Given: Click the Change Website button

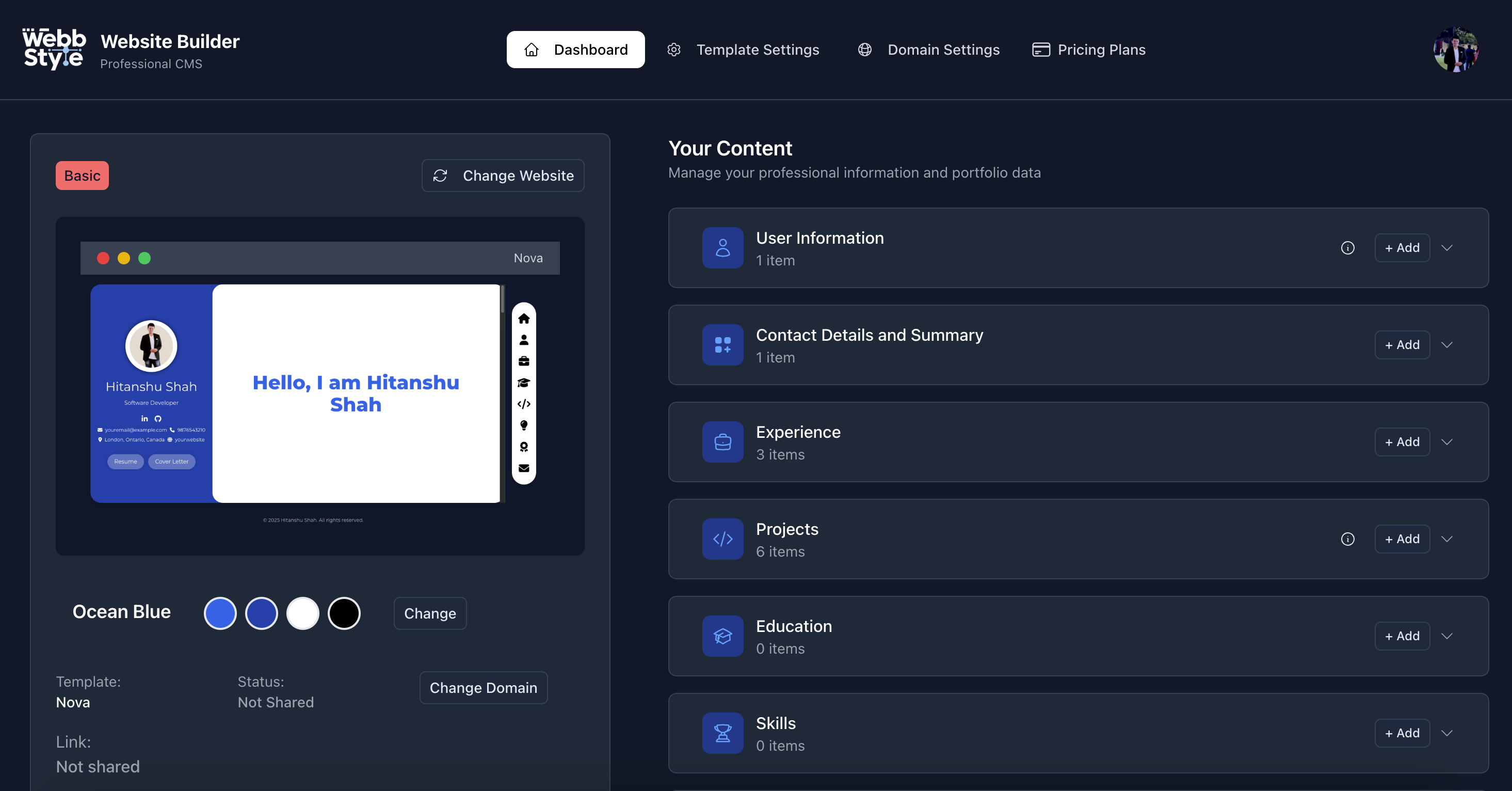Looking at the screenshot, I should coord(503,176).
